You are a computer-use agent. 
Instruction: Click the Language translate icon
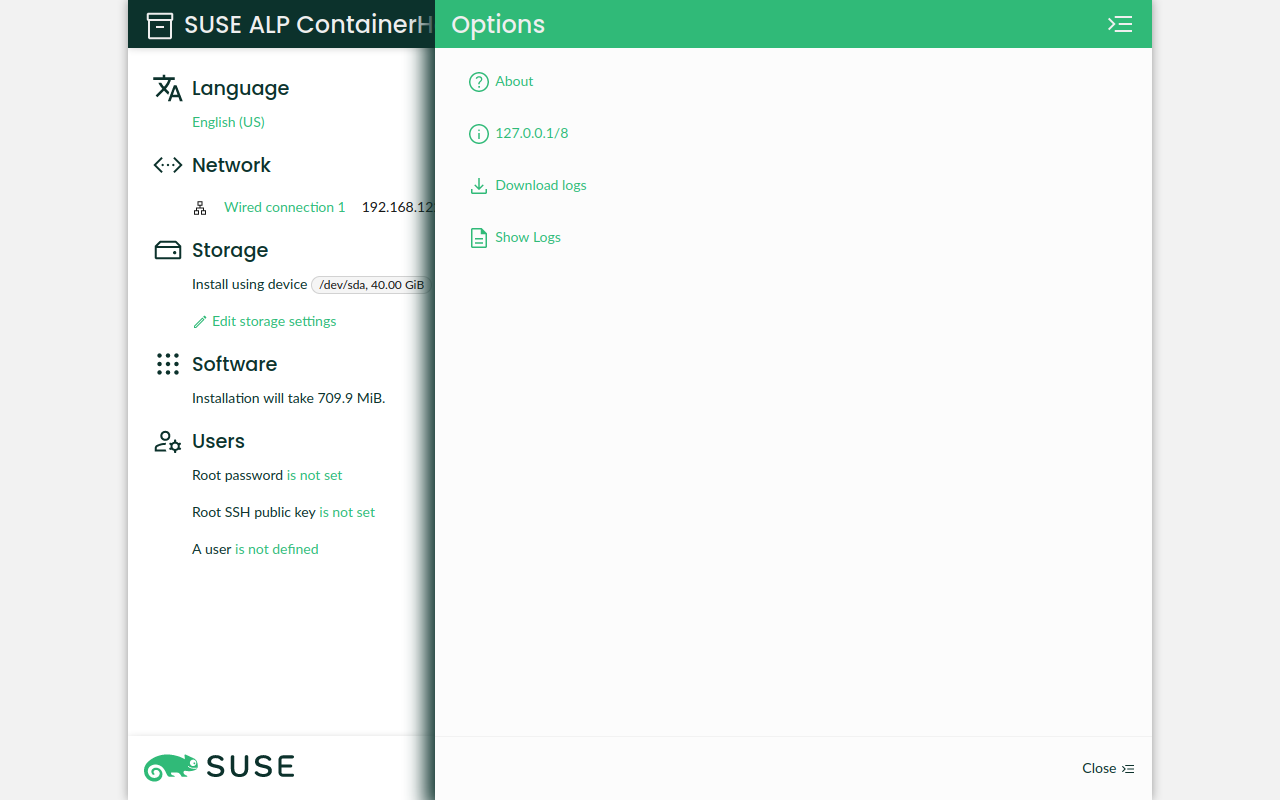click(167, 88)
